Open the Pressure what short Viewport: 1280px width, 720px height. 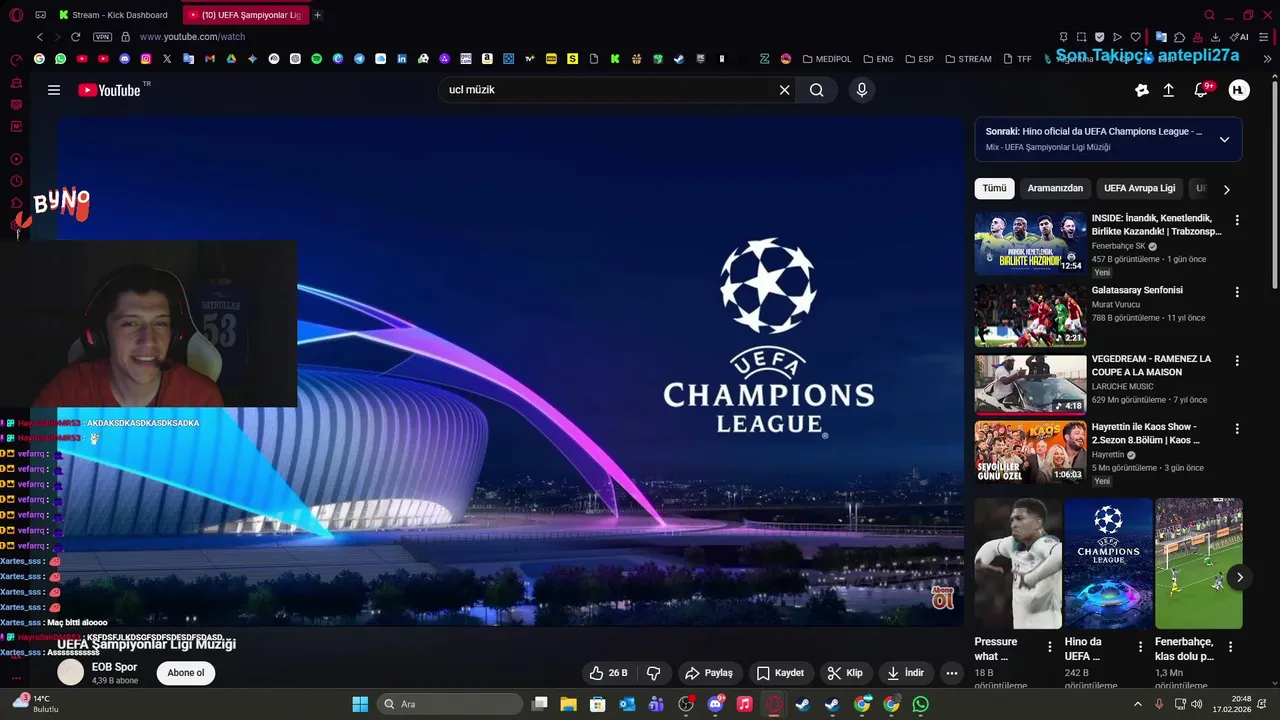click(x=1018, y=563)
